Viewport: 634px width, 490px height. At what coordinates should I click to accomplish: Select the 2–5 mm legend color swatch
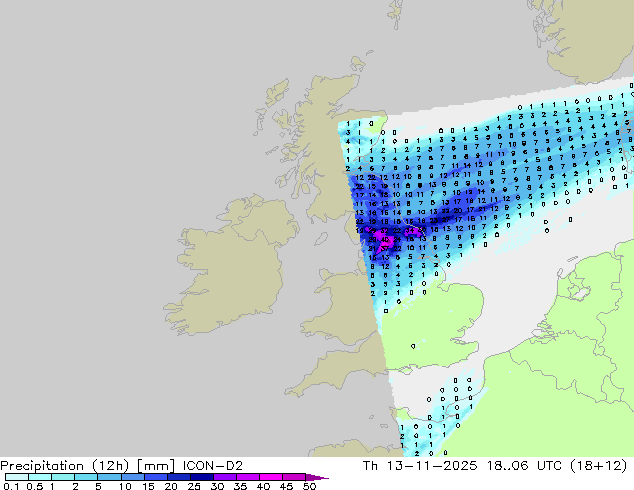(86, 477)
